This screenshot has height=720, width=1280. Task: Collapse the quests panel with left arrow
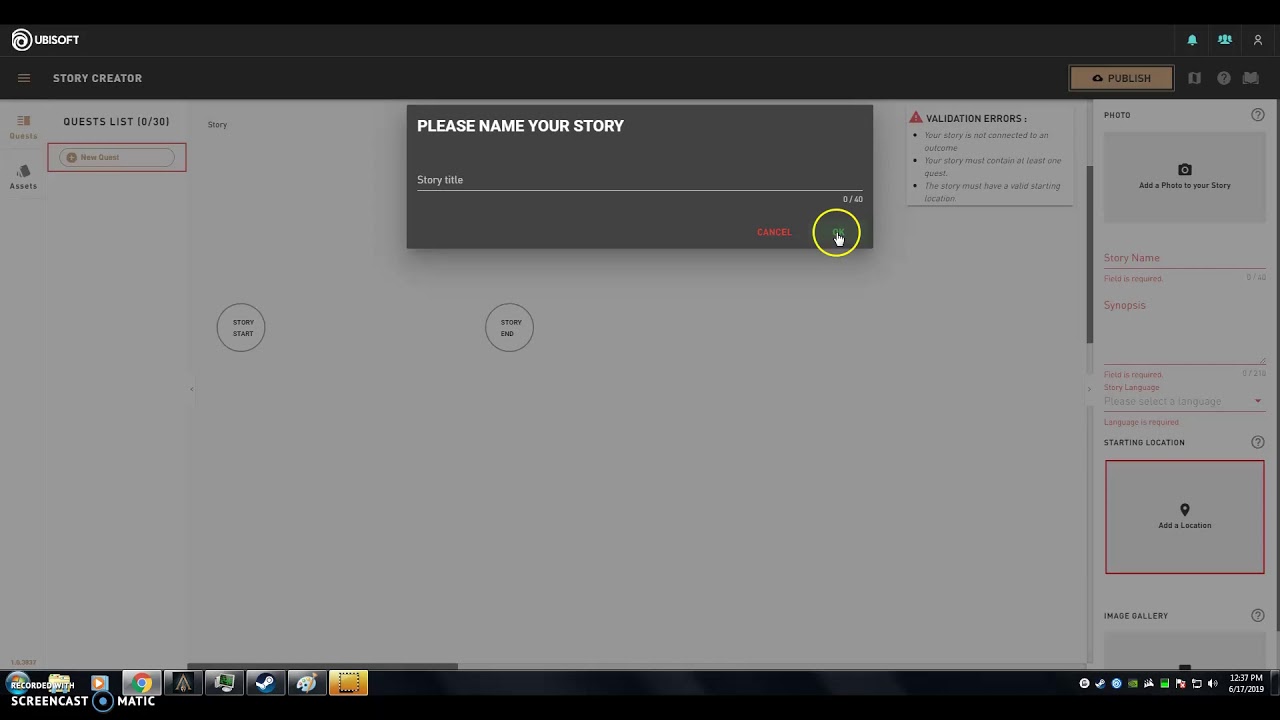191,389
